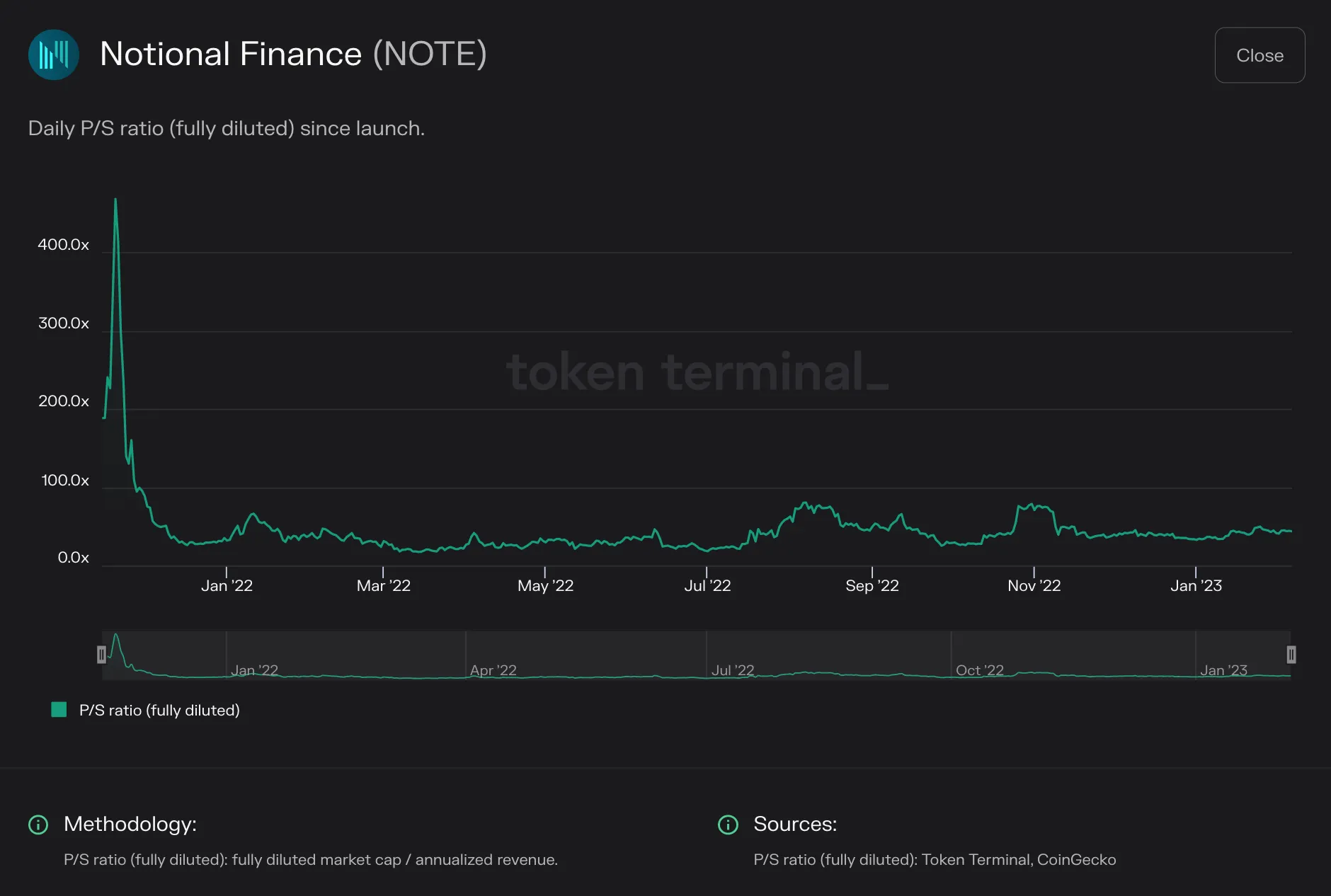Click the left range navigator handle
Image resolution: width=1331 pixels, height=896 pixels.
(x=101, y=655)
